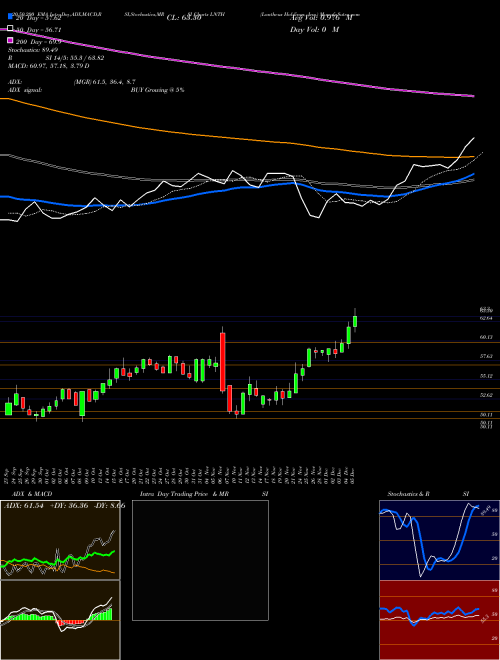This screenshot has width=500, height=660.
Task: Click the 52.62 price axis label
Action: coord(487,395)
